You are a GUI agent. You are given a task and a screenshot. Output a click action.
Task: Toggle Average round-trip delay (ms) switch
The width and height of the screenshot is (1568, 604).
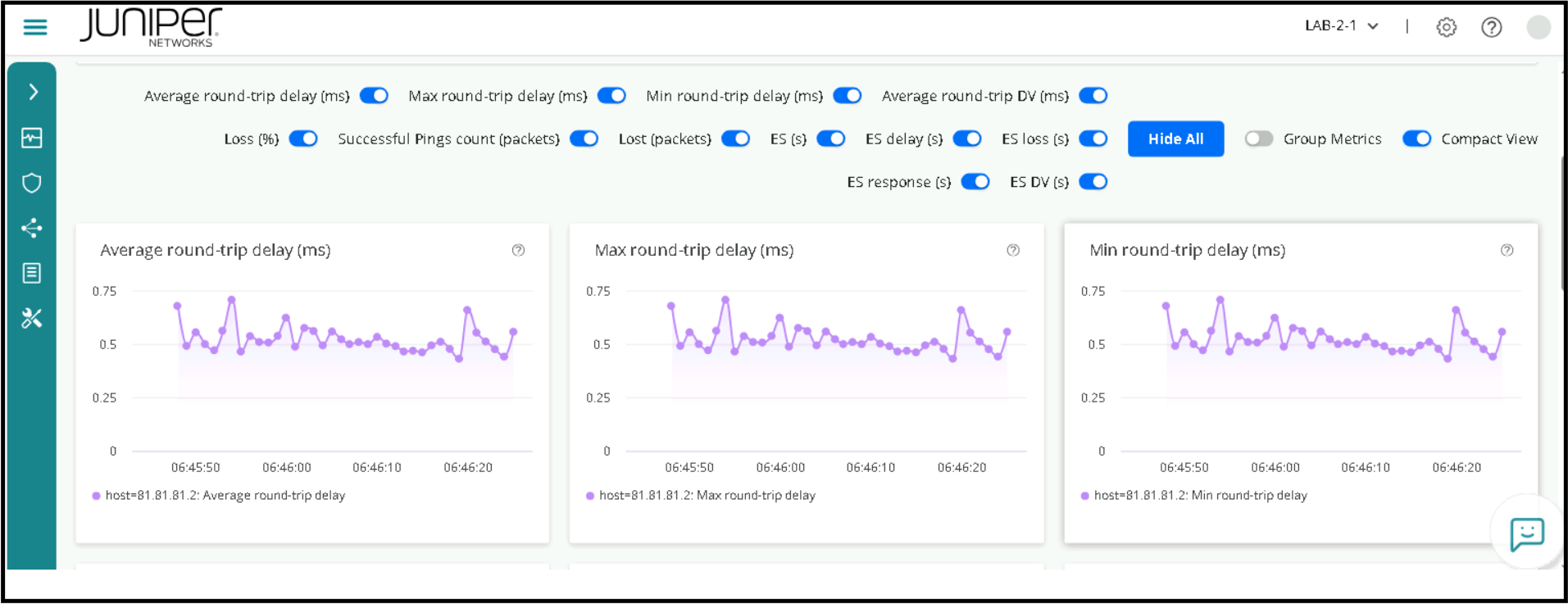(374, 96)
